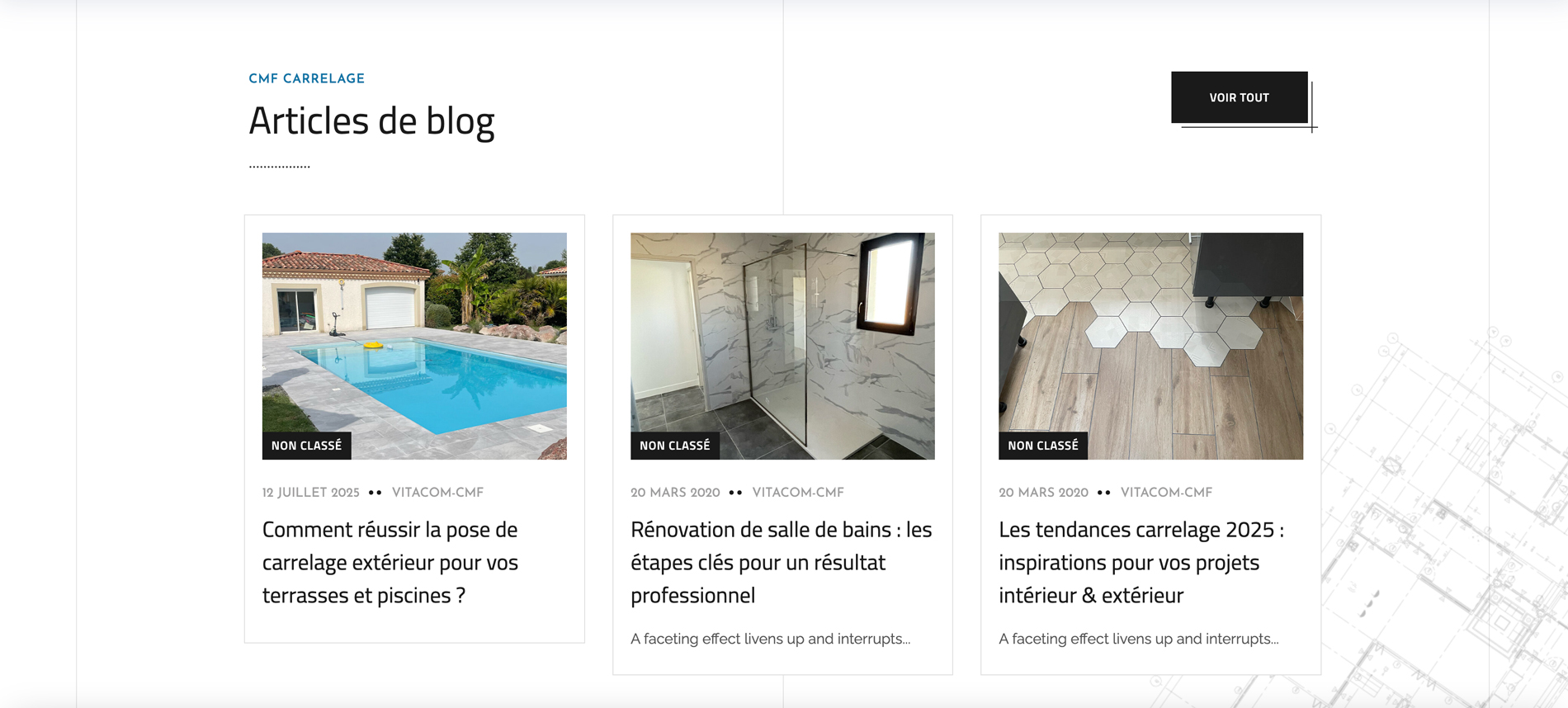Click the Articles de blog heading
Viewport: 1568px width, 708px height.
pos(371,120)
